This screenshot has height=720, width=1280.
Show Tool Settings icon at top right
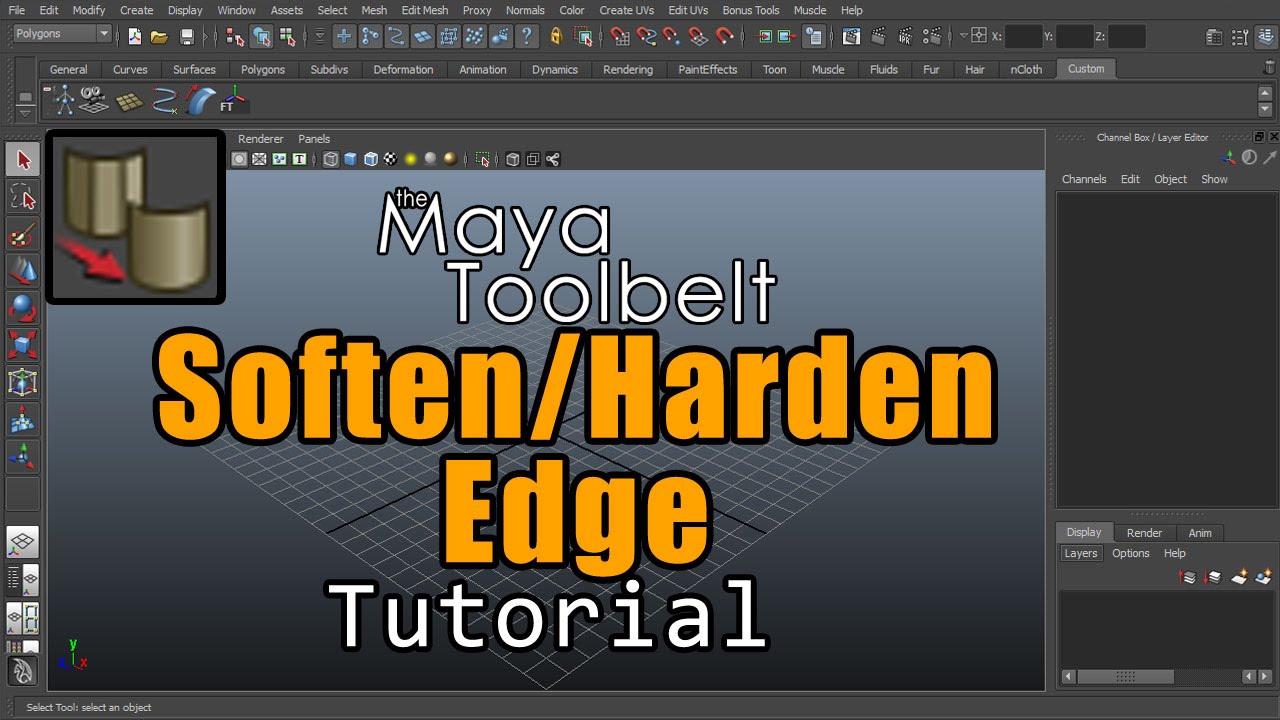coord(1240,37)
